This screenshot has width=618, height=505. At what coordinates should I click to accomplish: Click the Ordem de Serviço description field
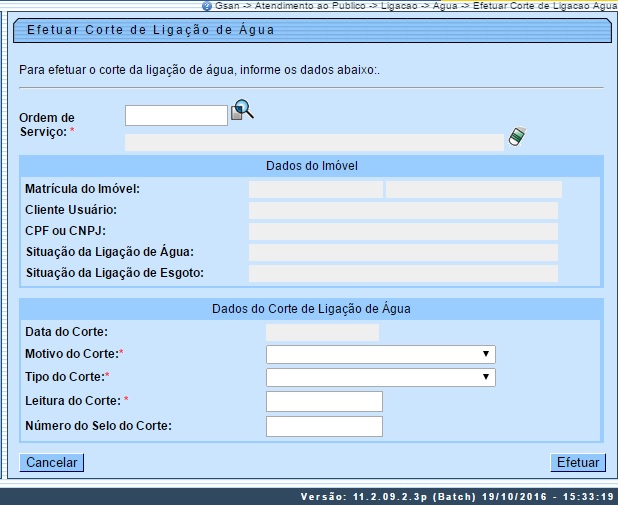314,142
